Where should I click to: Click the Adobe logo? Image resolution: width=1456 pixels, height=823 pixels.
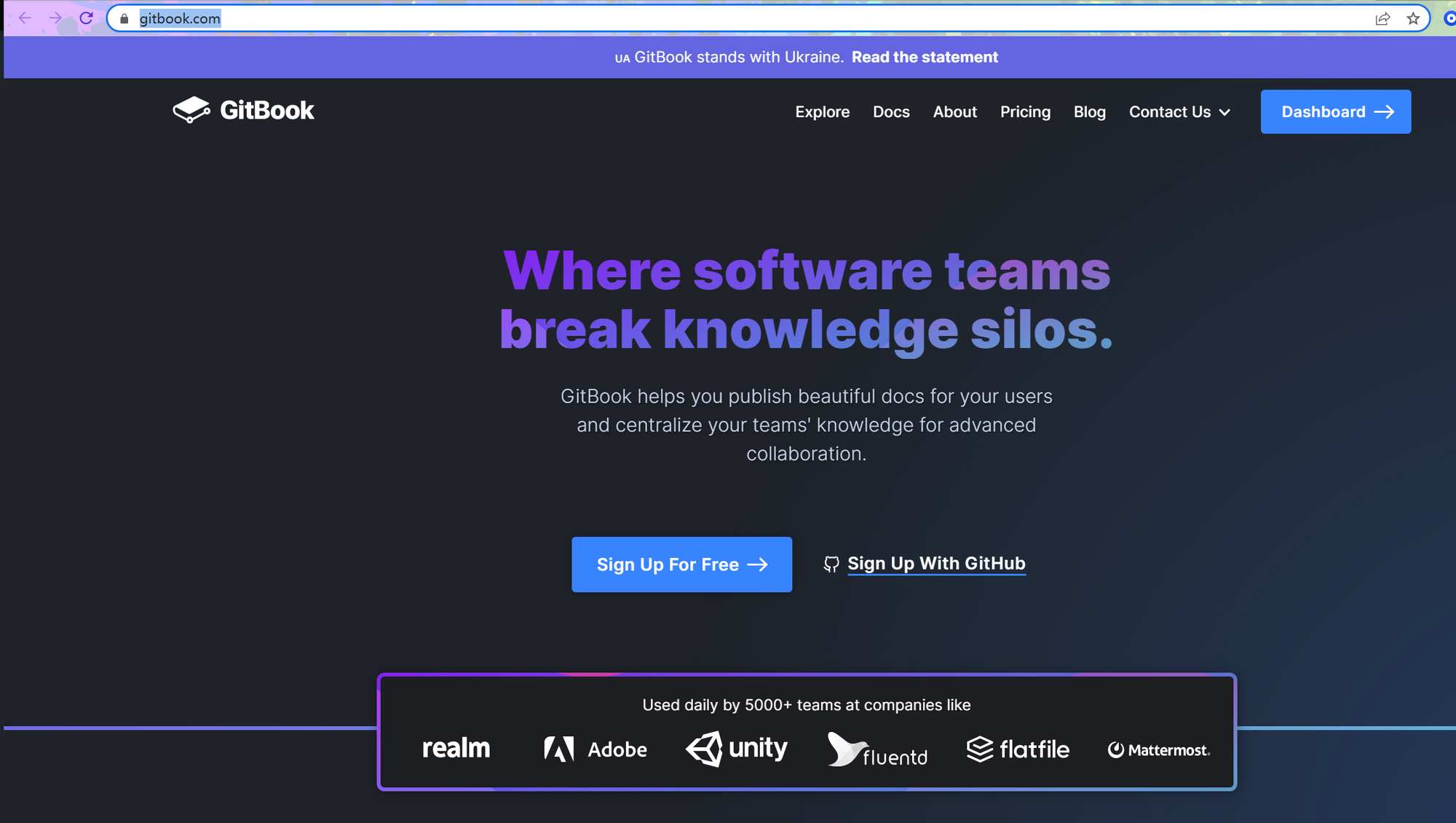[596, 749]
